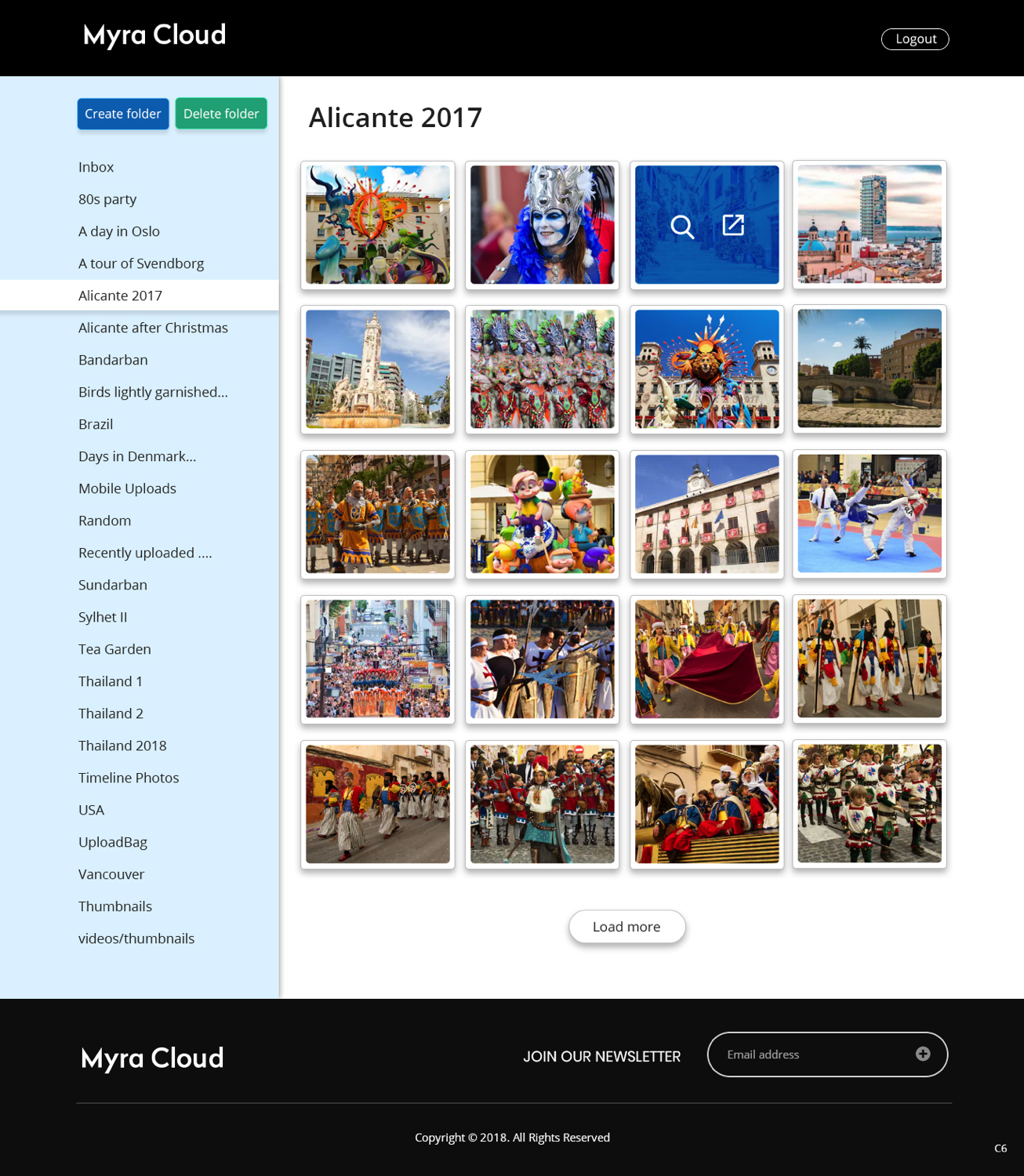Open the stone bridge and palm photo

coord(869,368)
